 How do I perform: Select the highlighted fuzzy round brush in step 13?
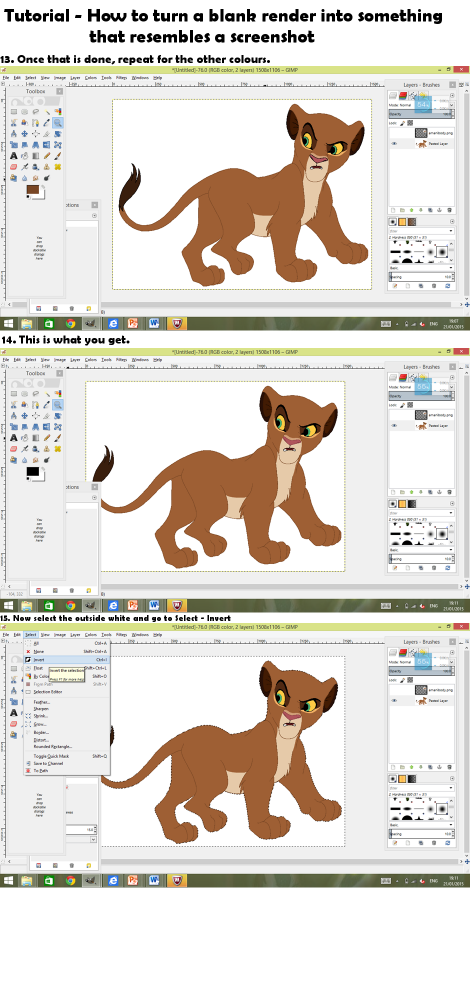pos(442,252)
